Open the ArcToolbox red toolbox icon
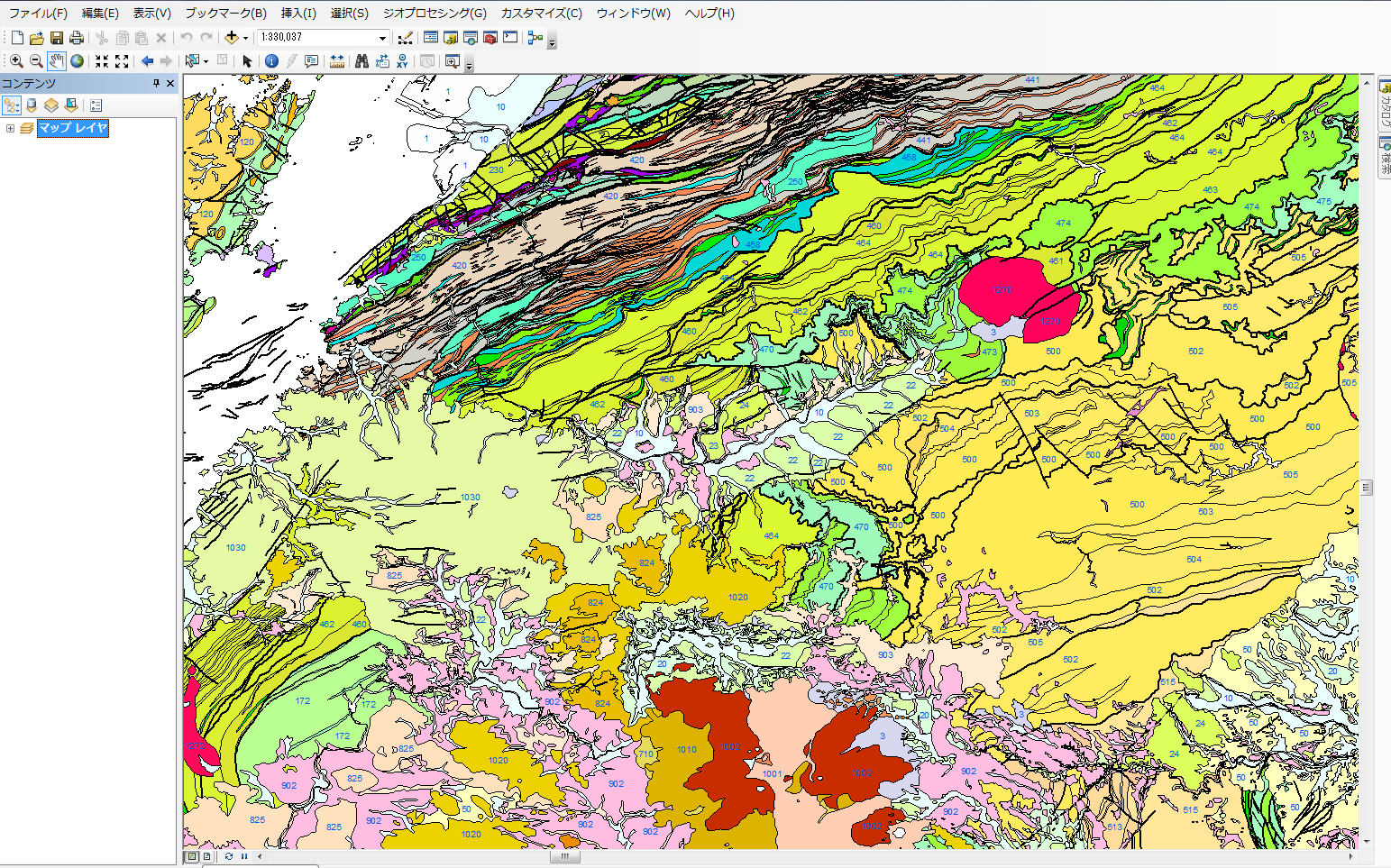This screenshot has width=1391, height=868. pyautogui.click(x=490, y=38)
